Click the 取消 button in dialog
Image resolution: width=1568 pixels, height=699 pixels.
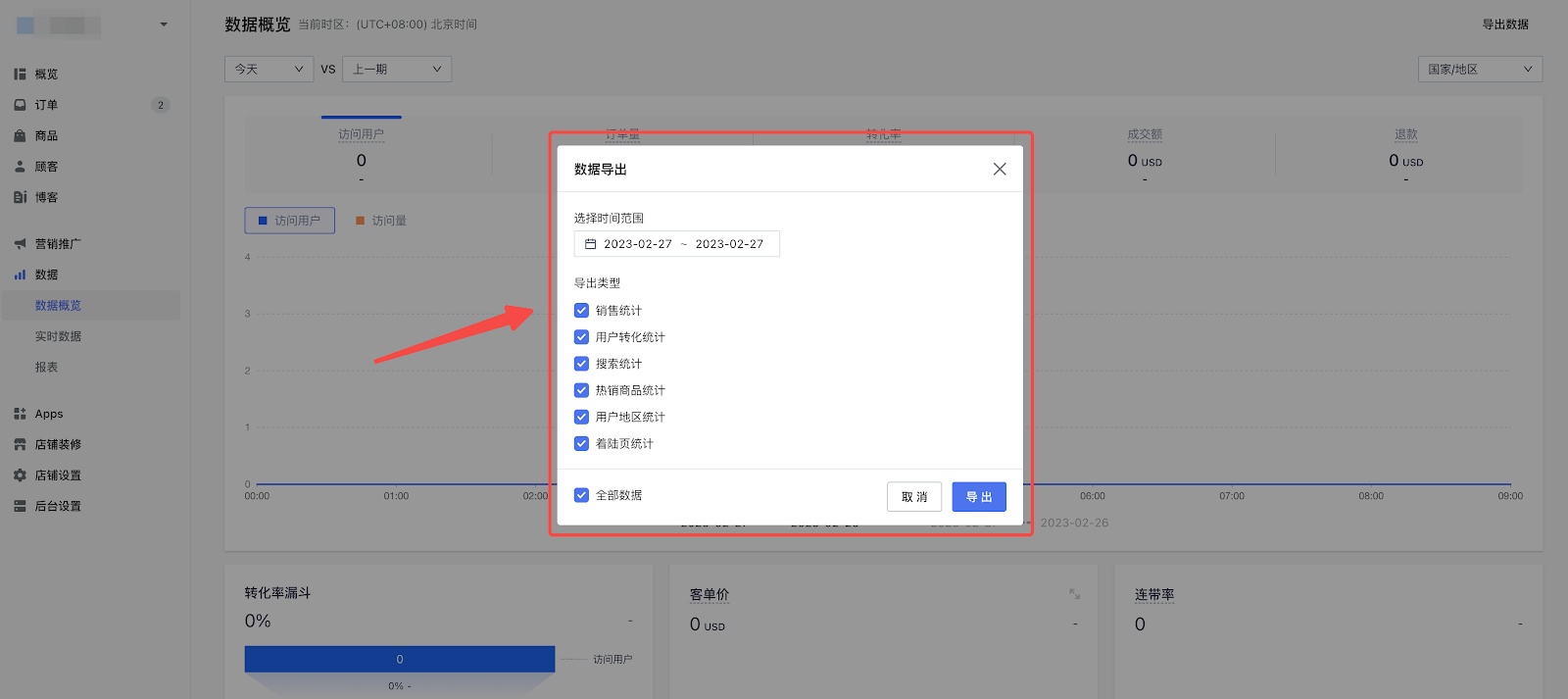pos(913,497)
